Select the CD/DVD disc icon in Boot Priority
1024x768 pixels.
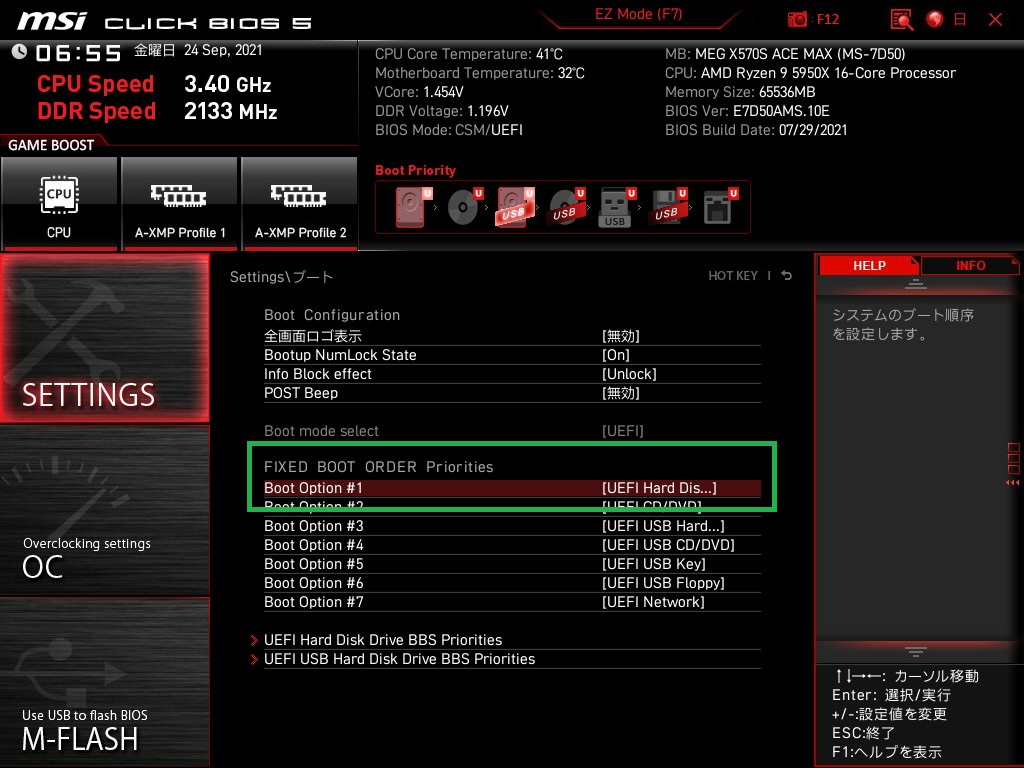pyautogui.click(x=463, y=207)
